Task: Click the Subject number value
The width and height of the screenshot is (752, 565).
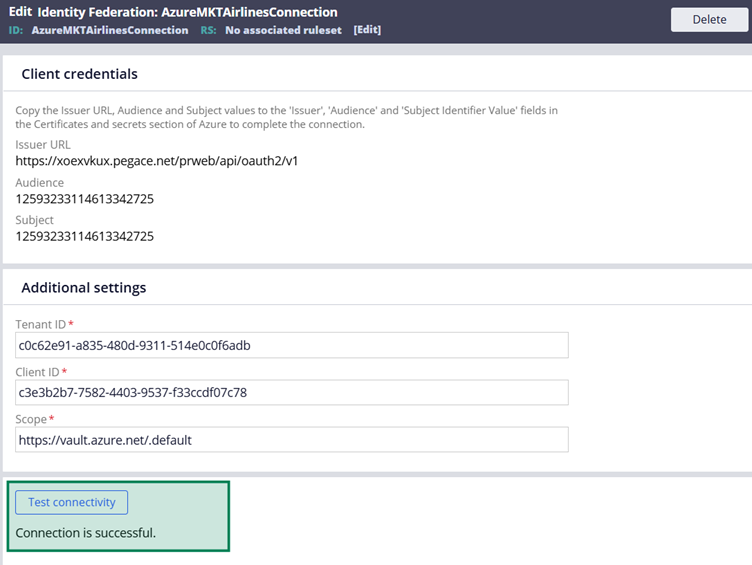Action: click(85, 236)
